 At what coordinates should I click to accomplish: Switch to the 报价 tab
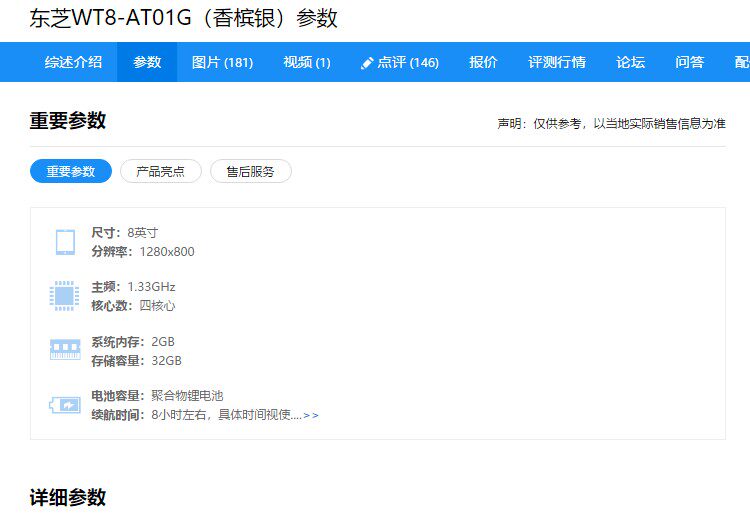483,62
